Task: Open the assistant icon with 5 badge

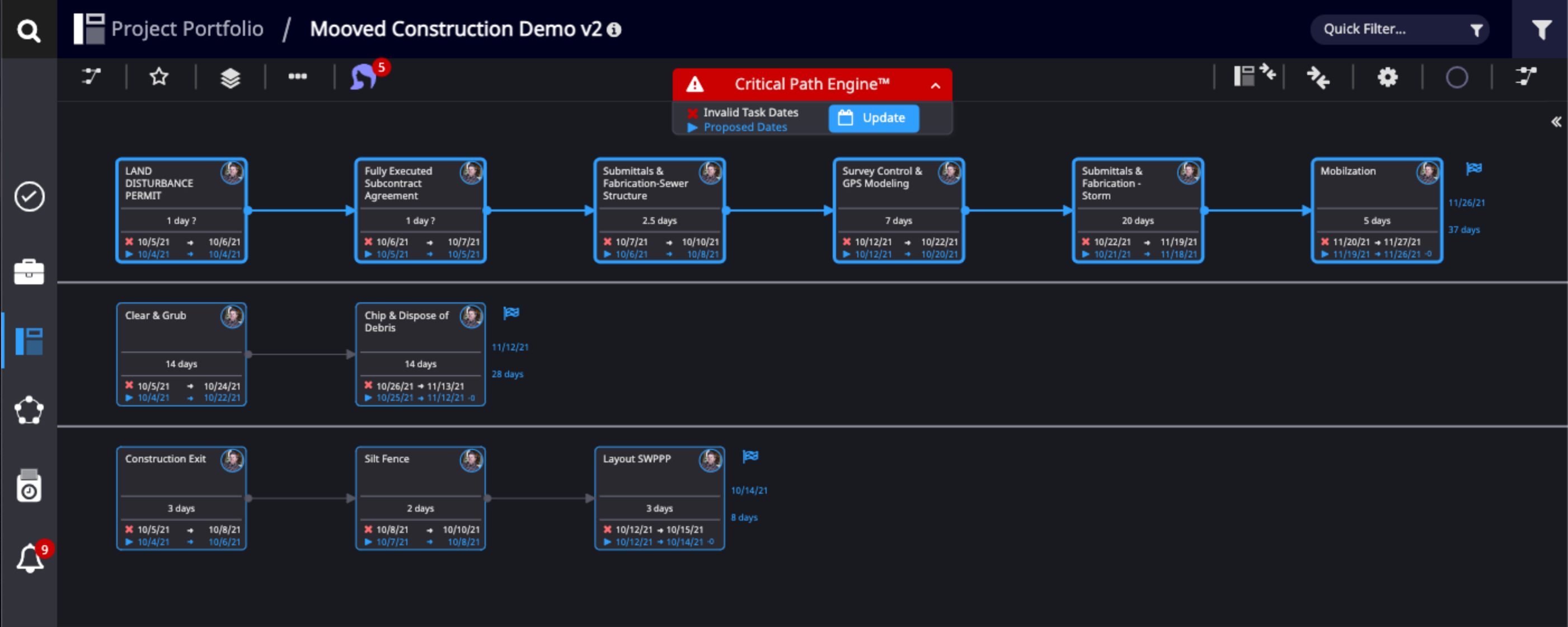Action: 364,77
